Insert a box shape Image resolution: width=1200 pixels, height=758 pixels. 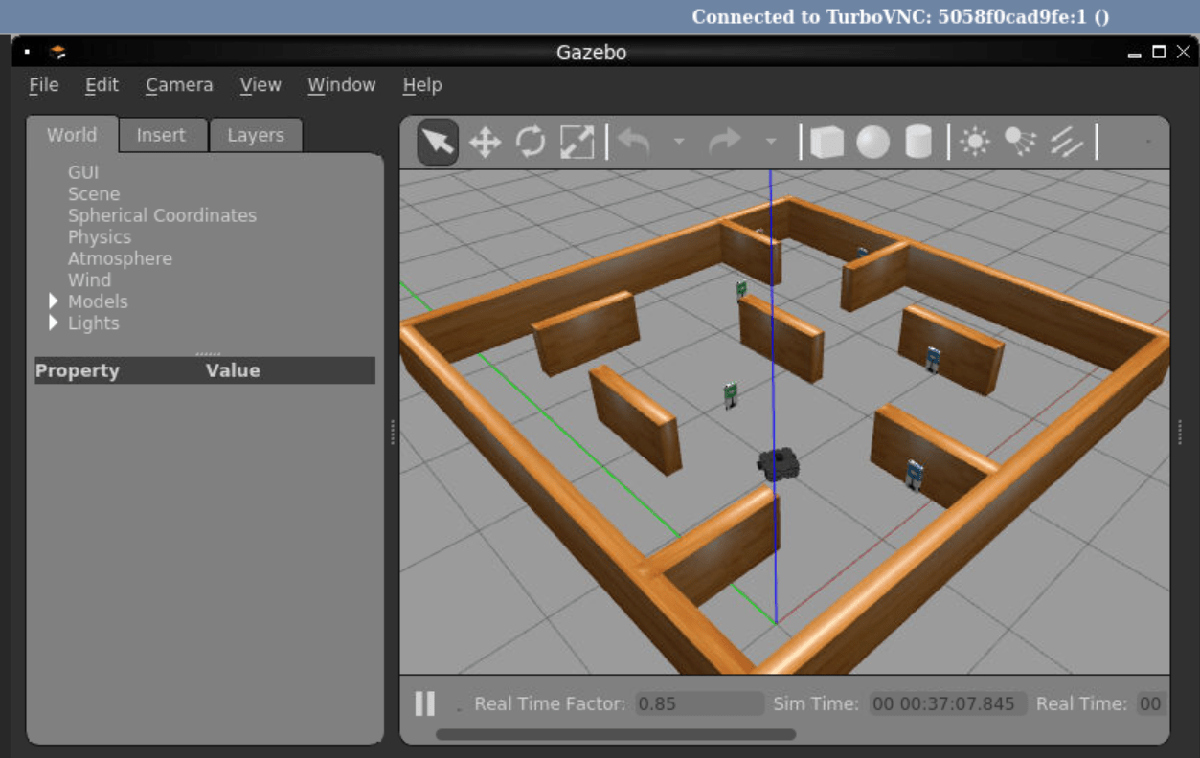pyautogui.click(x=827, y=142)
